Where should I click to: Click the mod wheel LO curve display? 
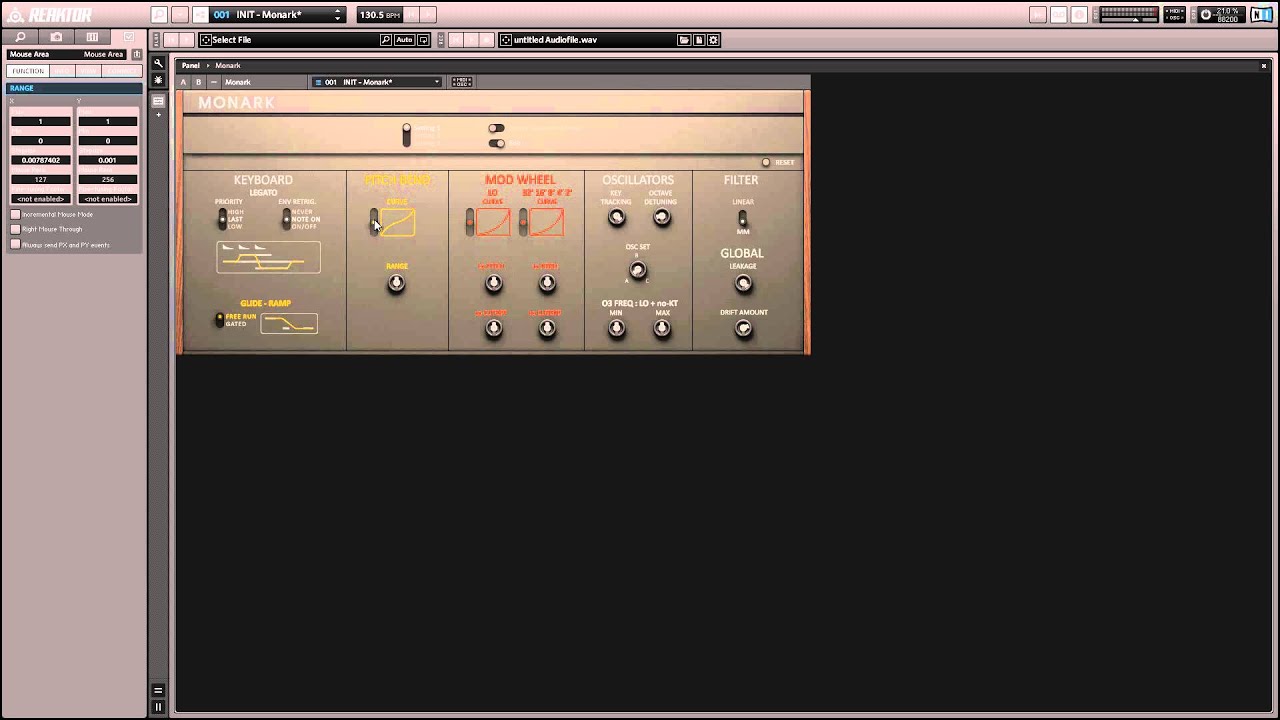coord(494,222)
